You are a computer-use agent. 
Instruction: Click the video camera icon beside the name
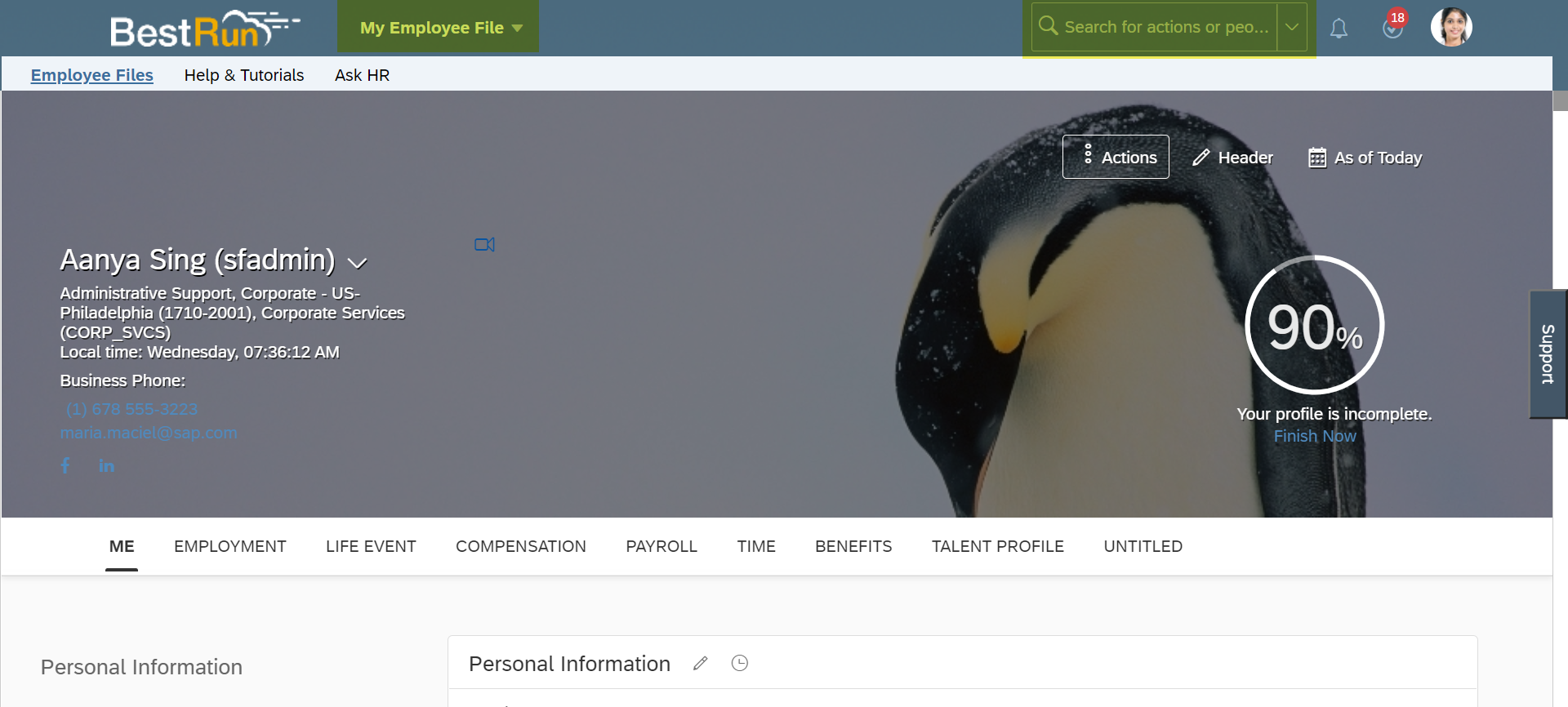(484, 244)
